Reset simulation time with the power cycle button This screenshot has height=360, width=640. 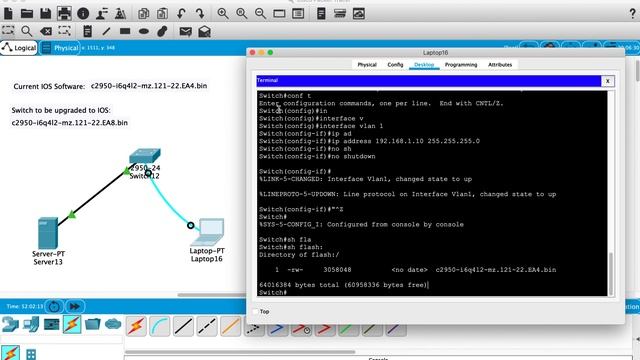click(x=54, y=306)
